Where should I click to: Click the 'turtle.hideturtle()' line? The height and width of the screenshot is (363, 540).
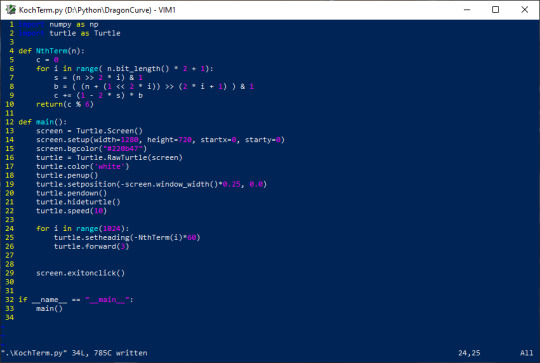(78, 202)
